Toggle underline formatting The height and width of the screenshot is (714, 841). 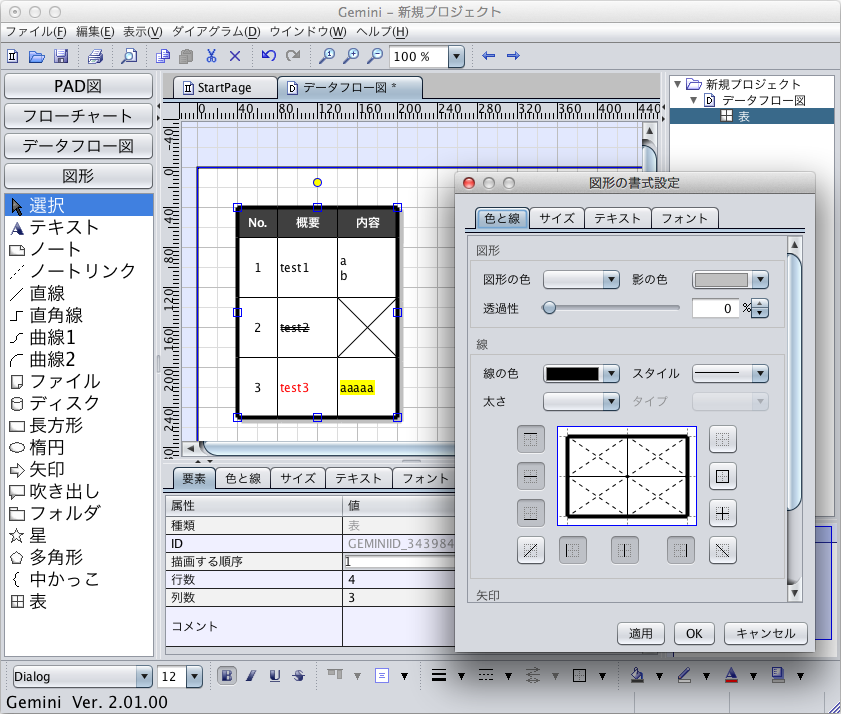[275, 675]
